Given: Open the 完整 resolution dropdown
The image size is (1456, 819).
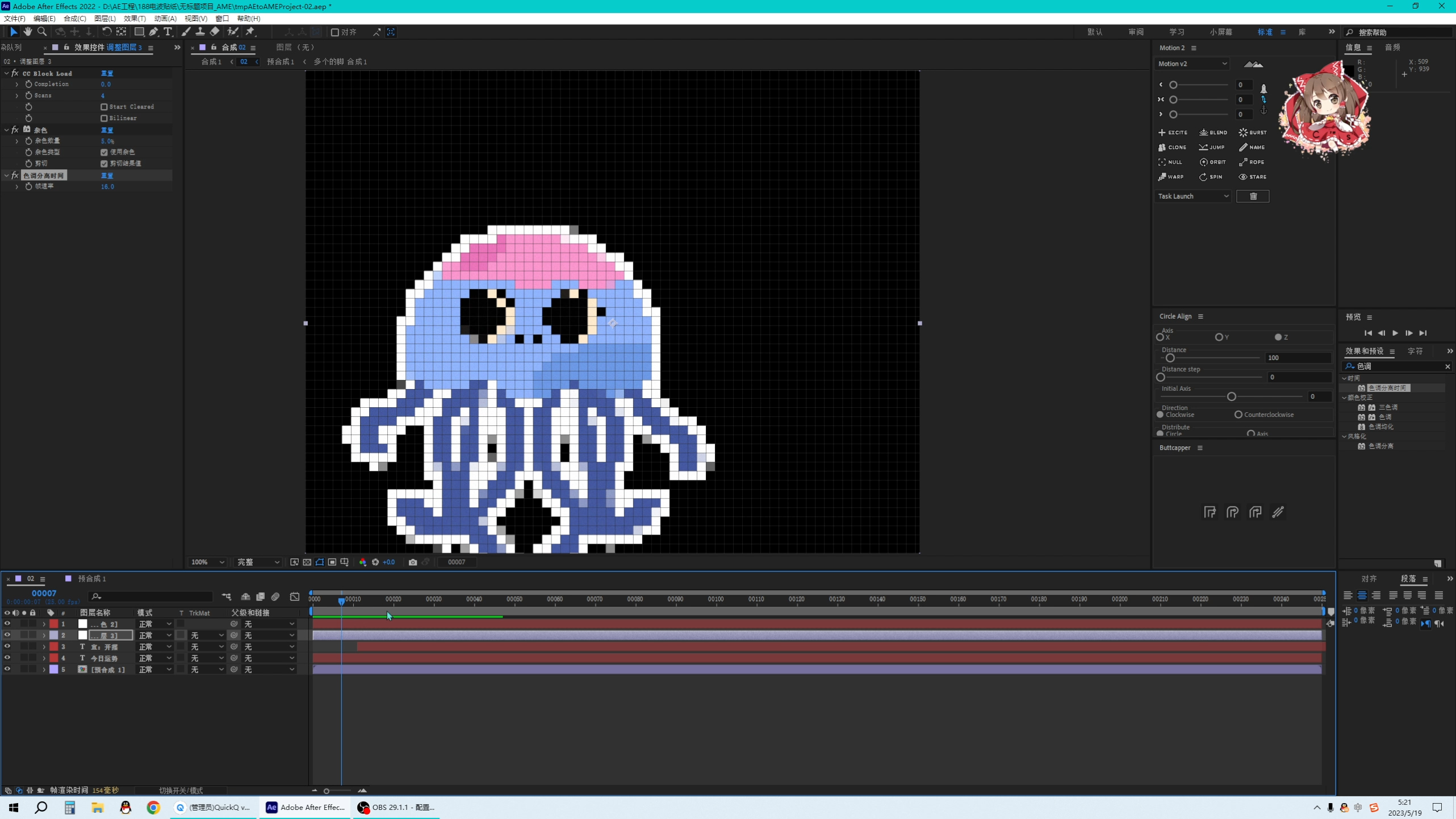Looking at the screenshot, I should (x=258, y=562).
